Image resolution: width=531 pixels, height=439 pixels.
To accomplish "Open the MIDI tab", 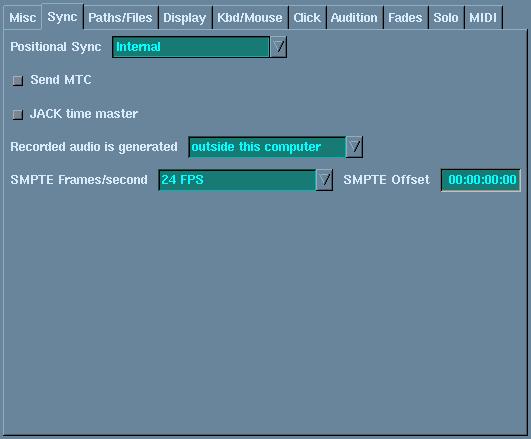I will pyautogui.click(x=483, y=18).
